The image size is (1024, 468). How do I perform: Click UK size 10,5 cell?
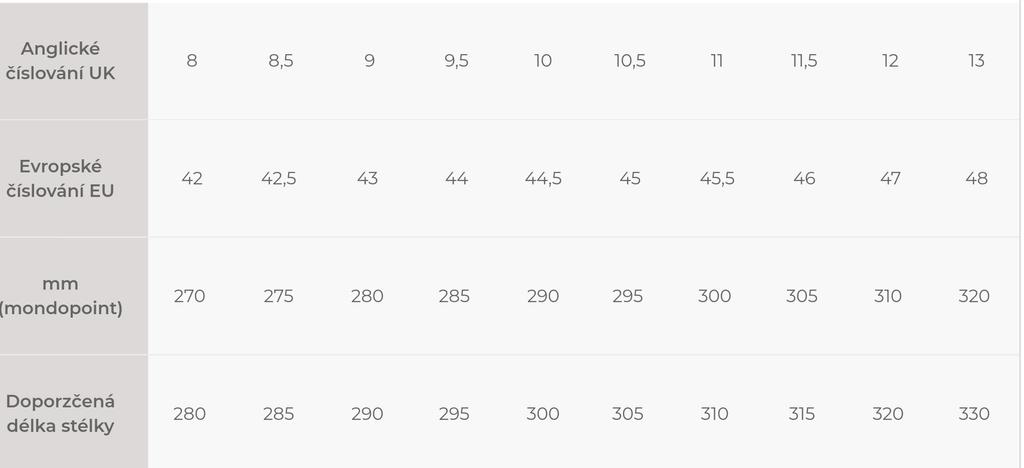tap(630, 61)
